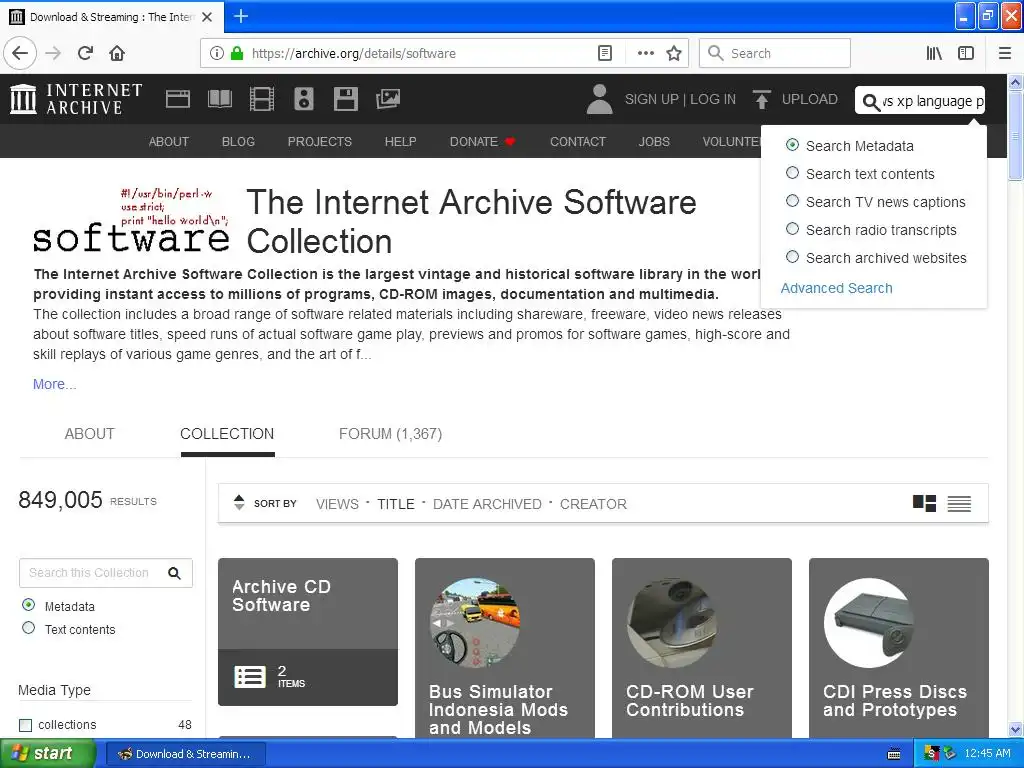Click the magnifier in Archive search box
The height and width of the screenshot is (768, 1024).
[871, 102]
